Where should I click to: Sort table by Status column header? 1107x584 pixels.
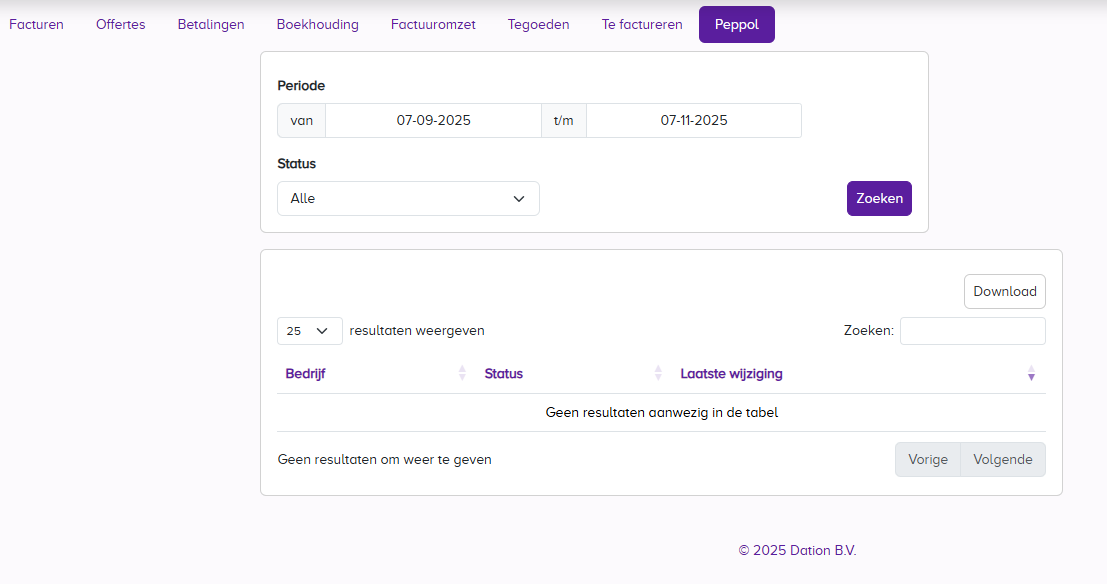[x=503, y=374]
